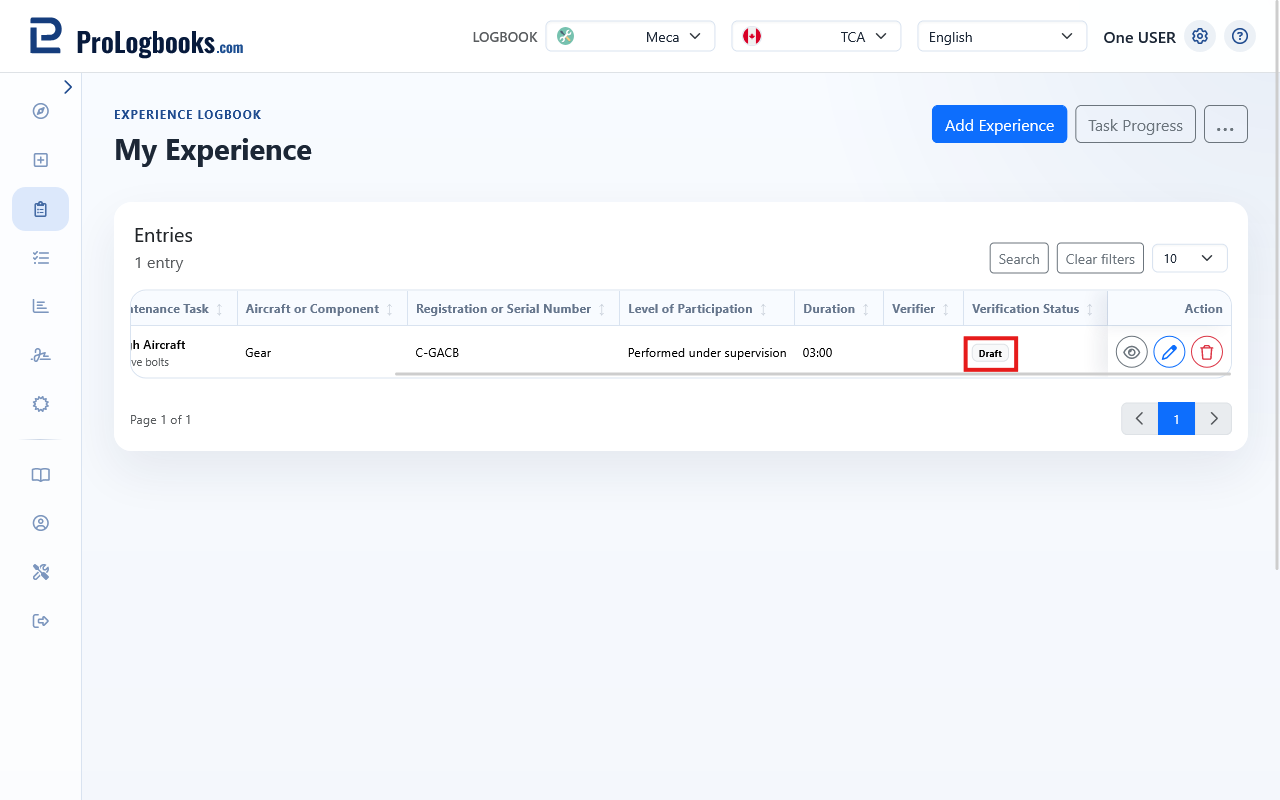
Task: Click the add-entry plus icon in sidebar
Action: pyautogui.click(x=41, y=160)
